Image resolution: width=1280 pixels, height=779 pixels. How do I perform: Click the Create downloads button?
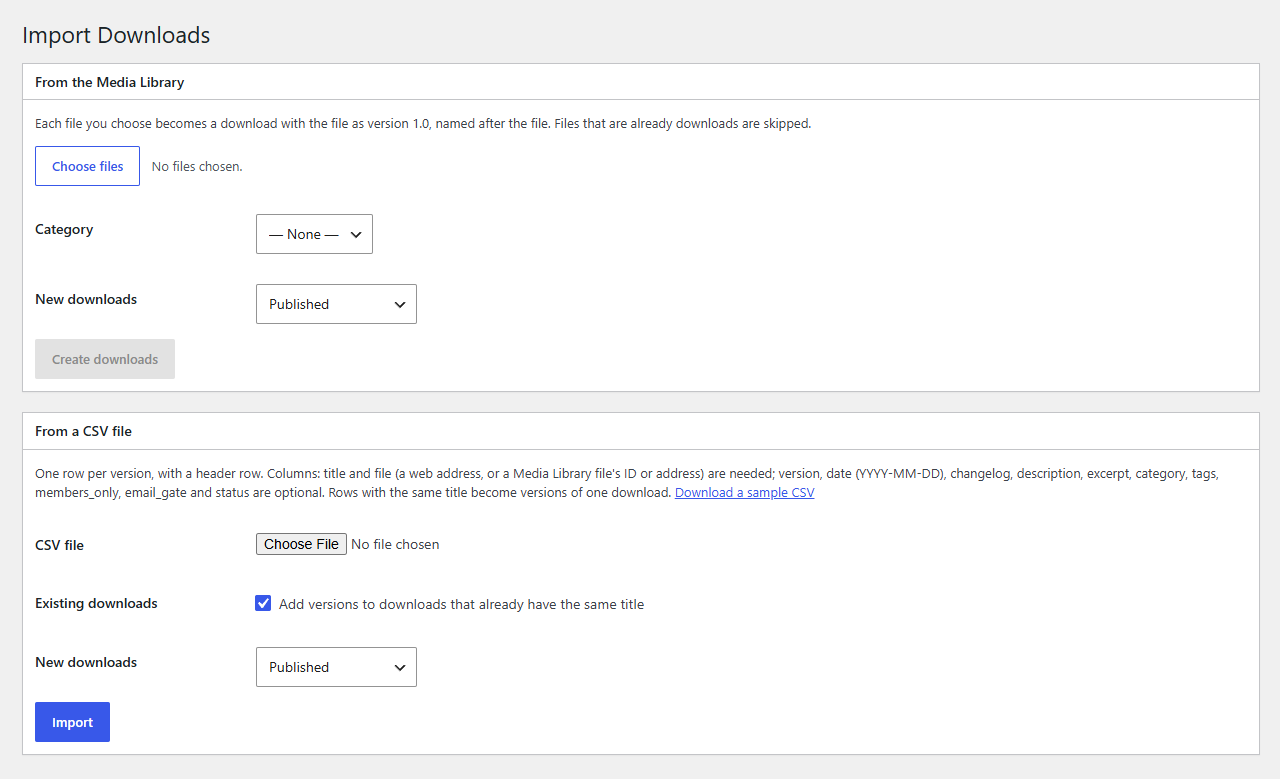click(x=105, y=359)
